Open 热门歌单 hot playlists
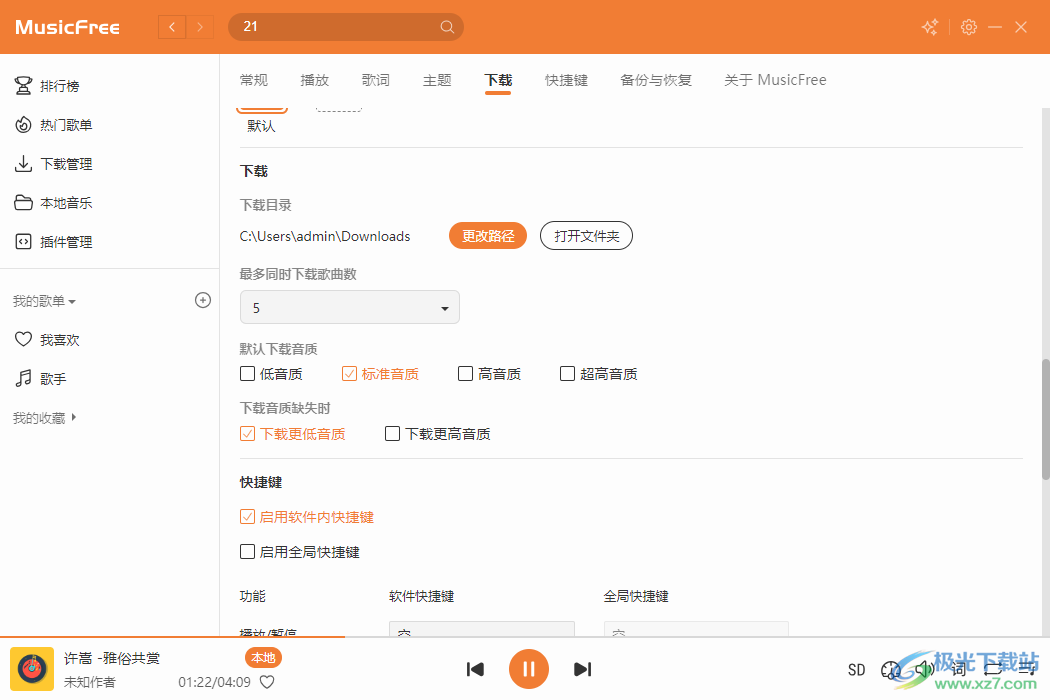The image size is (1050, 700). tap(54, 125)
